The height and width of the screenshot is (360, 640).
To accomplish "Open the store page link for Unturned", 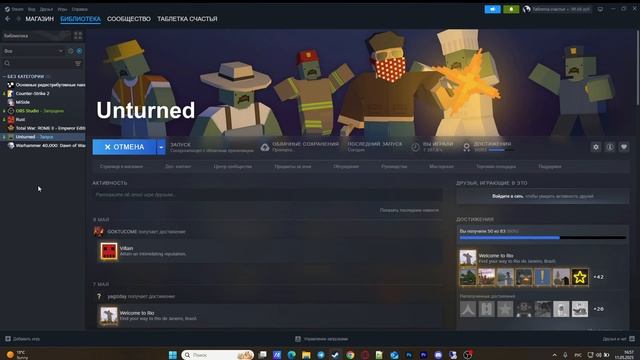I will point(122,167).
